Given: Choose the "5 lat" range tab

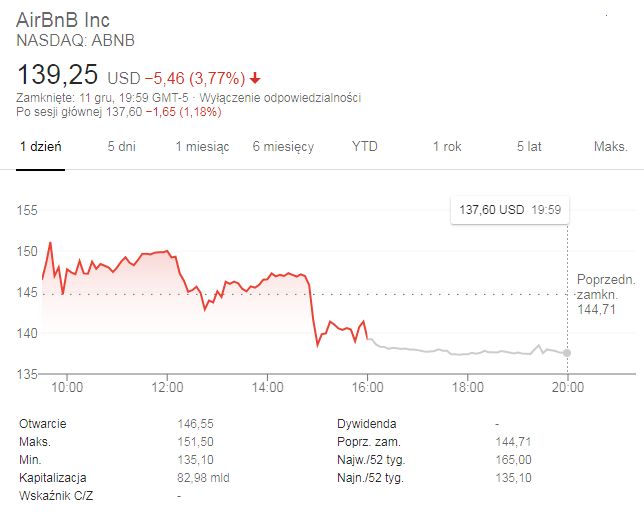Looking at the screenshot, I should pyautogui.click(x=529, y=147).
